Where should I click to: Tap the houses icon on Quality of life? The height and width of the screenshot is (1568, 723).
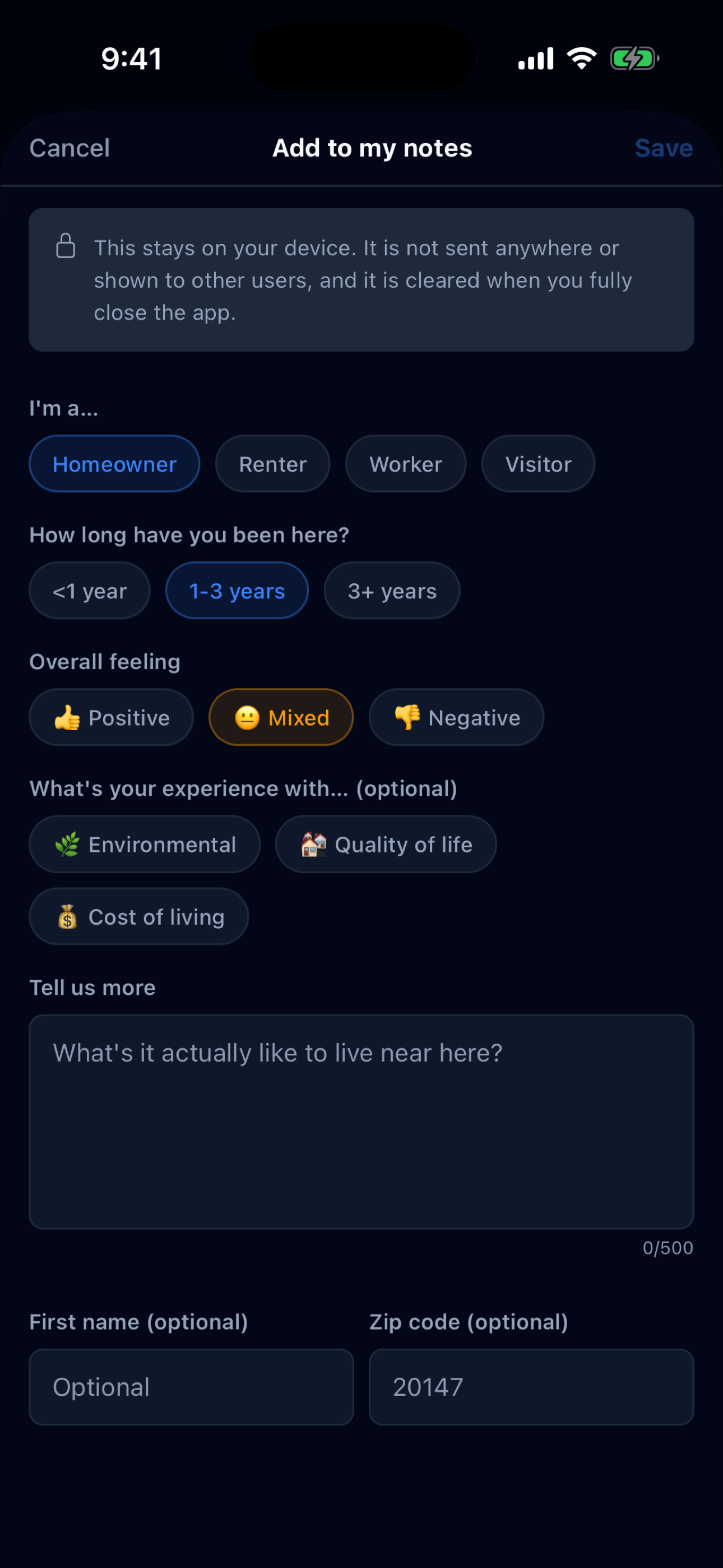pos(313,844)
